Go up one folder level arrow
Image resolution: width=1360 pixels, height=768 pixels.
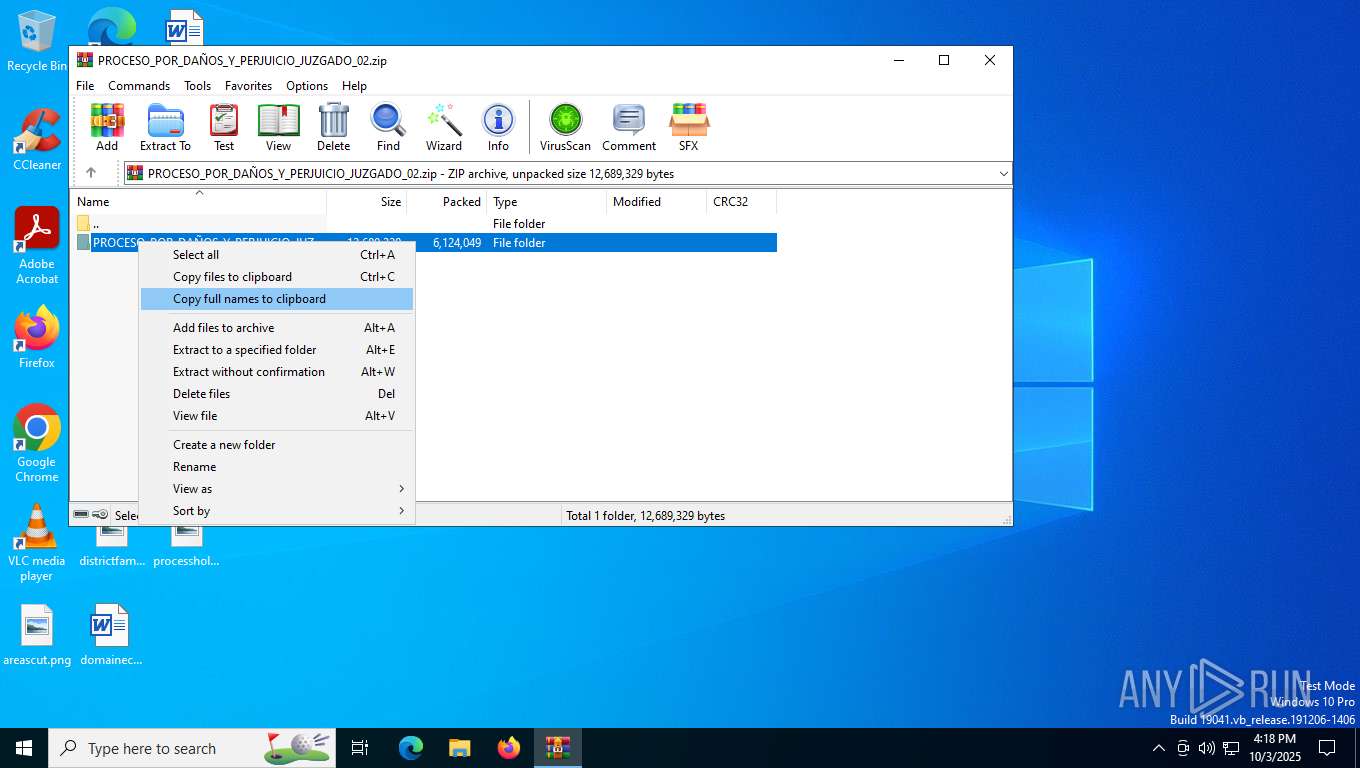click(x=90, y=173)
